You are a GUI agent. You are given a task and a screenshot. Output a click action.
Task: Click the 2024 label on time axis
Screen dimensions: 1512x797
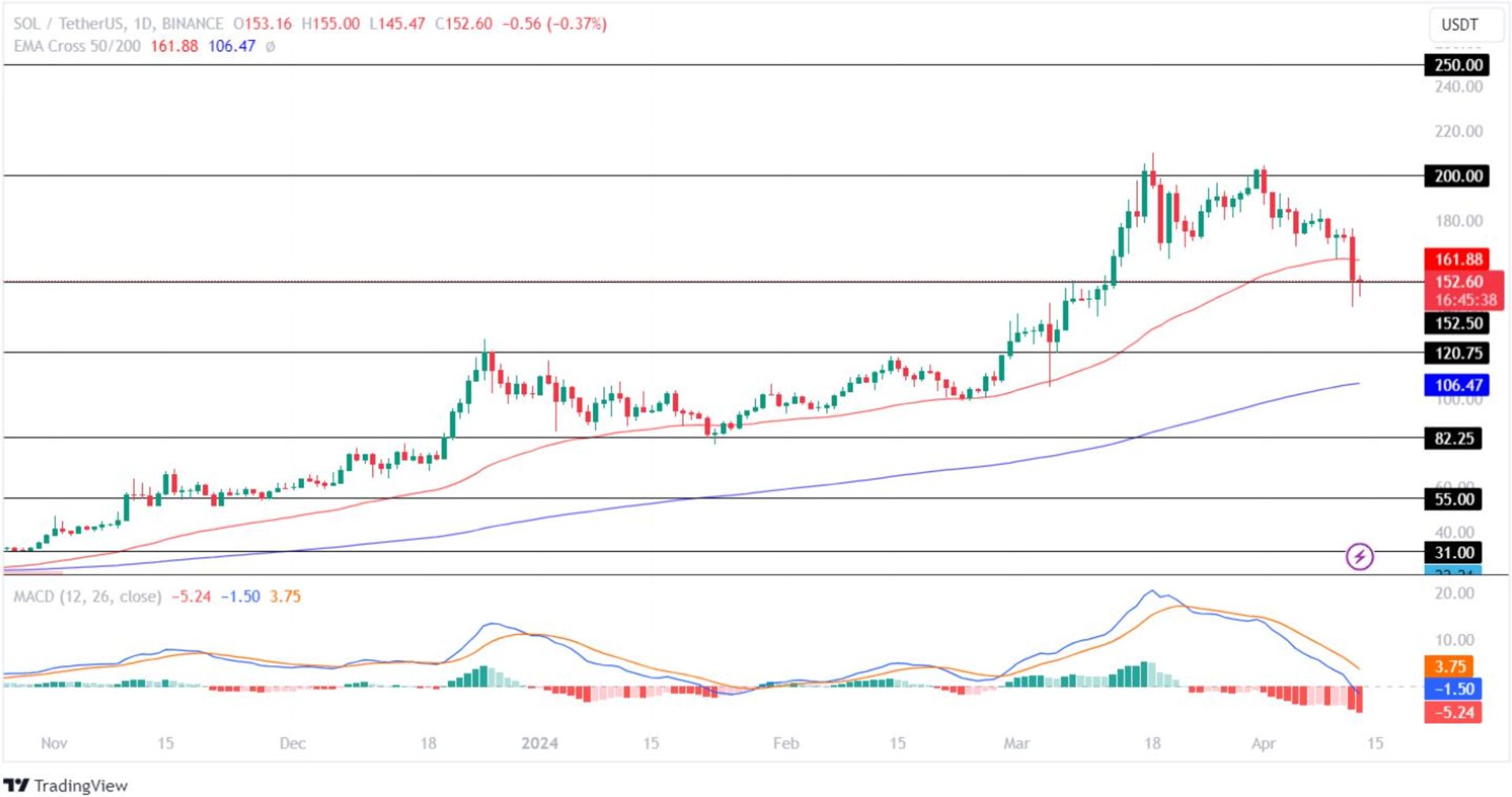pos(539,743)
